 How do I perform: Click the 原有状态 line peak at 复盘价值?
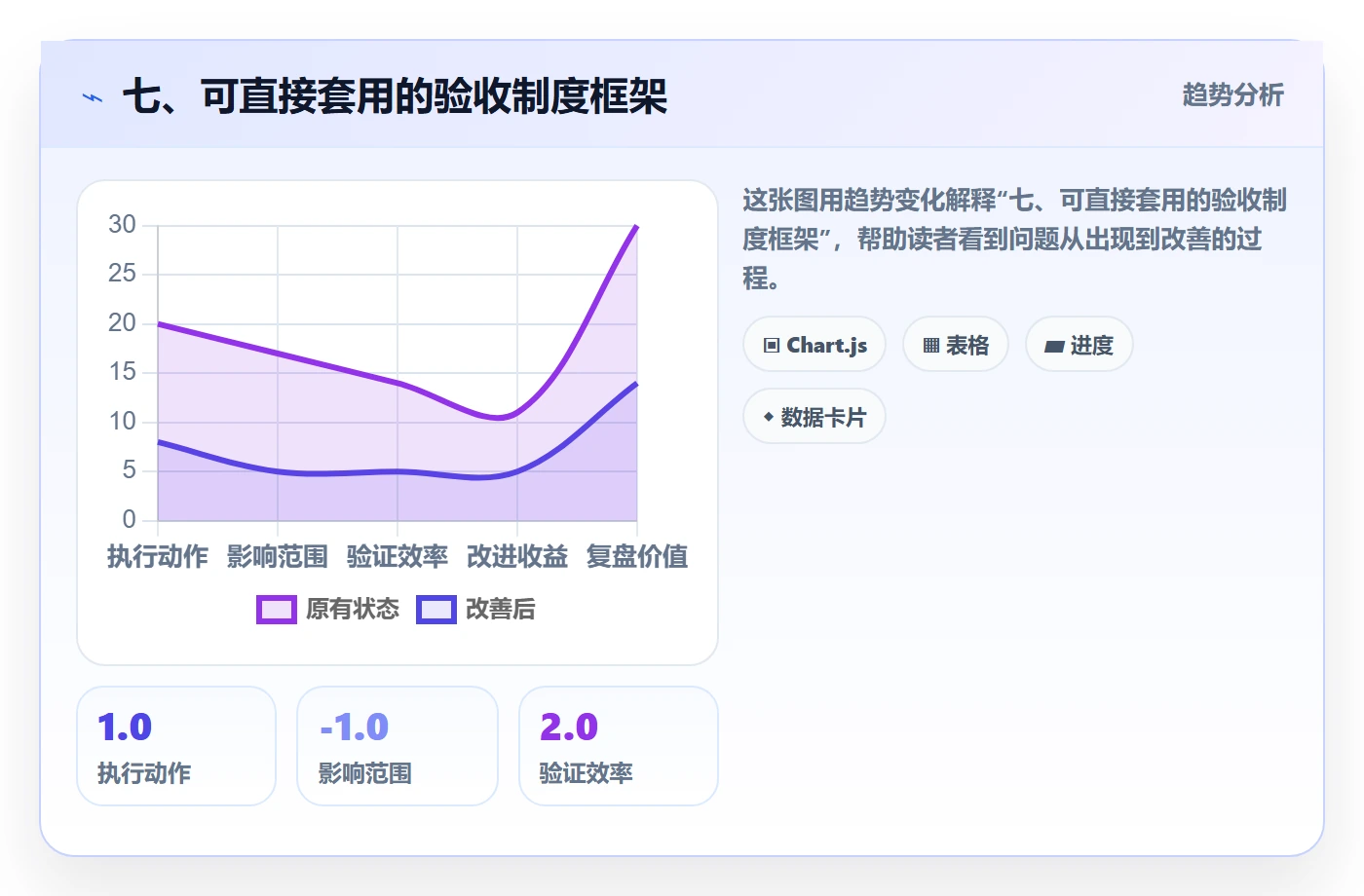(x=637, y=226)
